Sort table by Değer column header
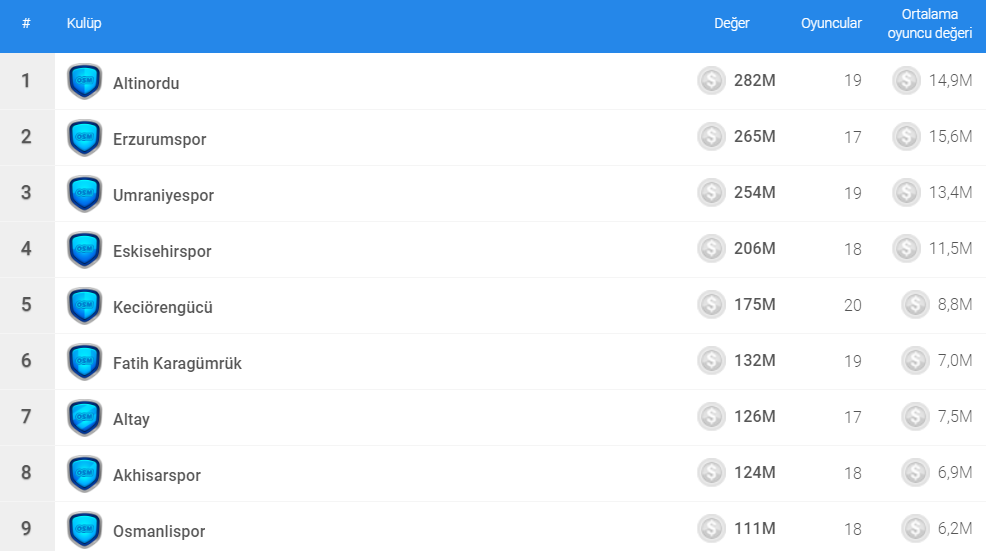Image resolution: width=986 pixels, height=551 pixels. click(x=731, y=24)
